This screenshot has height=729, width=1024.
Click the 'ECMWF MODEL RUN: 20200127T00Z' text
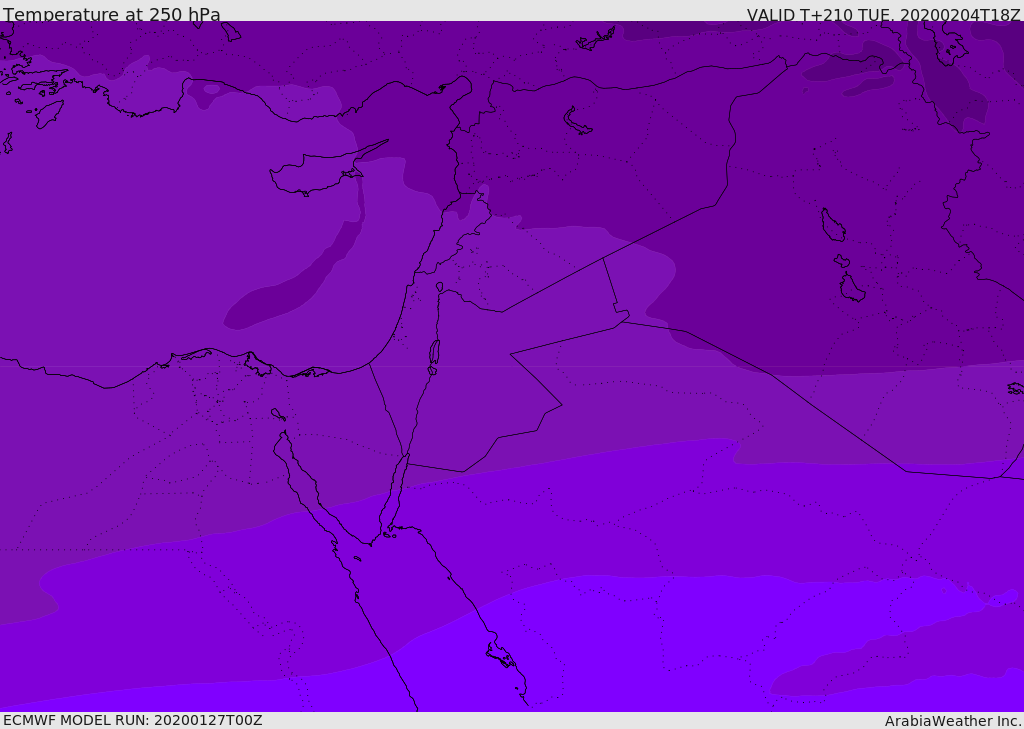[133, 720]
